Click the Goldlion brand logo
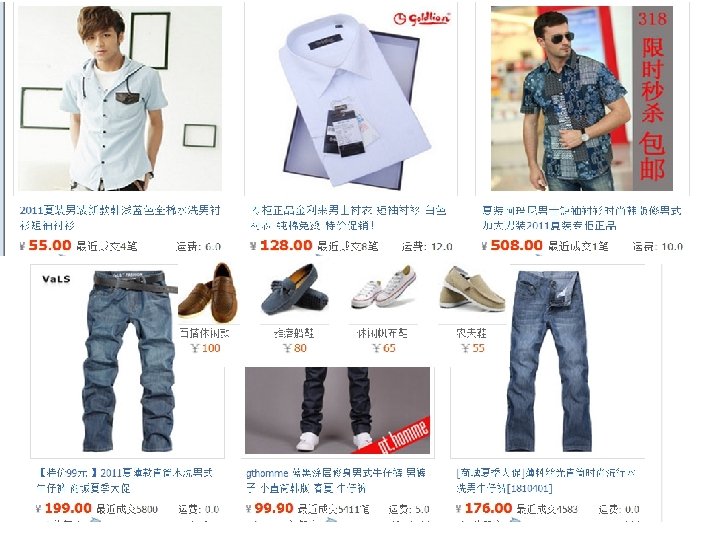 click(422, 18)
